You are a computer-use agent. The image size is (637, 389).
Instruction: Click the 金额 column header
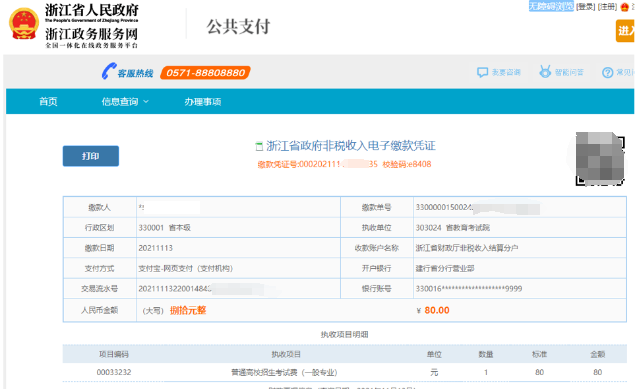tap(598, 354)
